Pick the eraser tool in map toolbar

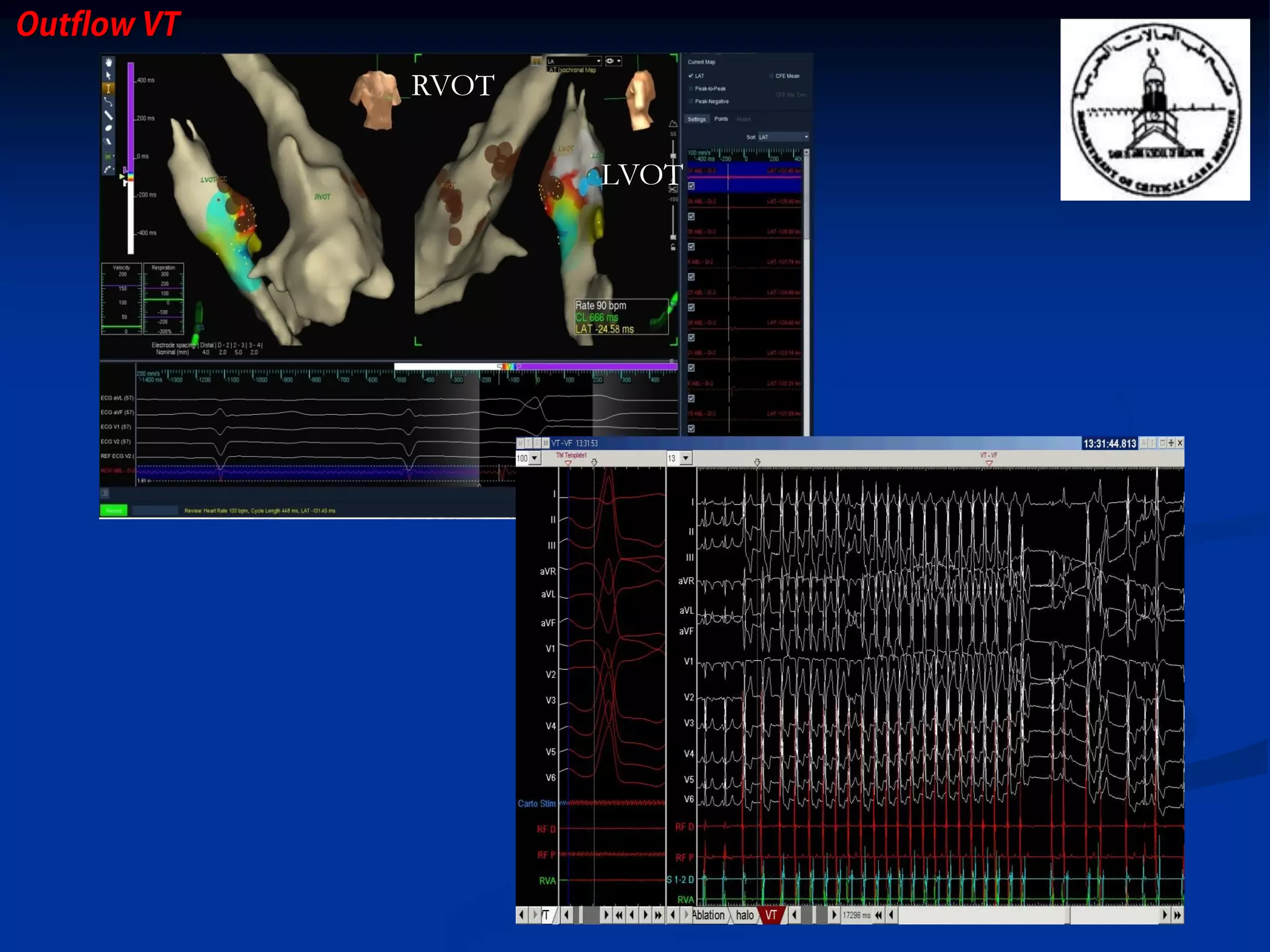109,141
